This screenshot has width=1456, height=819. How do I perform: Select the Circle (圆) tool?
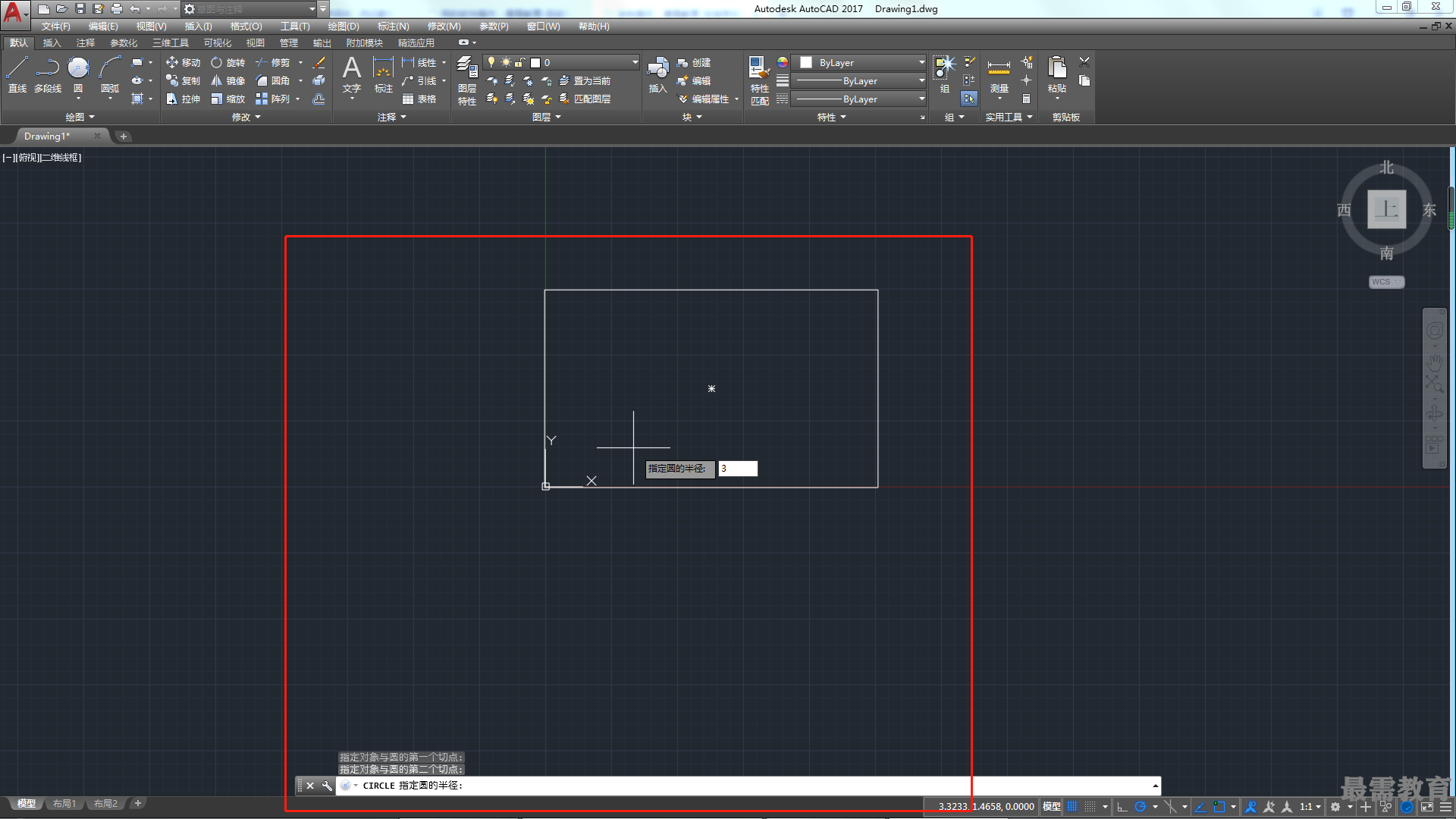[x=78, y=75]
